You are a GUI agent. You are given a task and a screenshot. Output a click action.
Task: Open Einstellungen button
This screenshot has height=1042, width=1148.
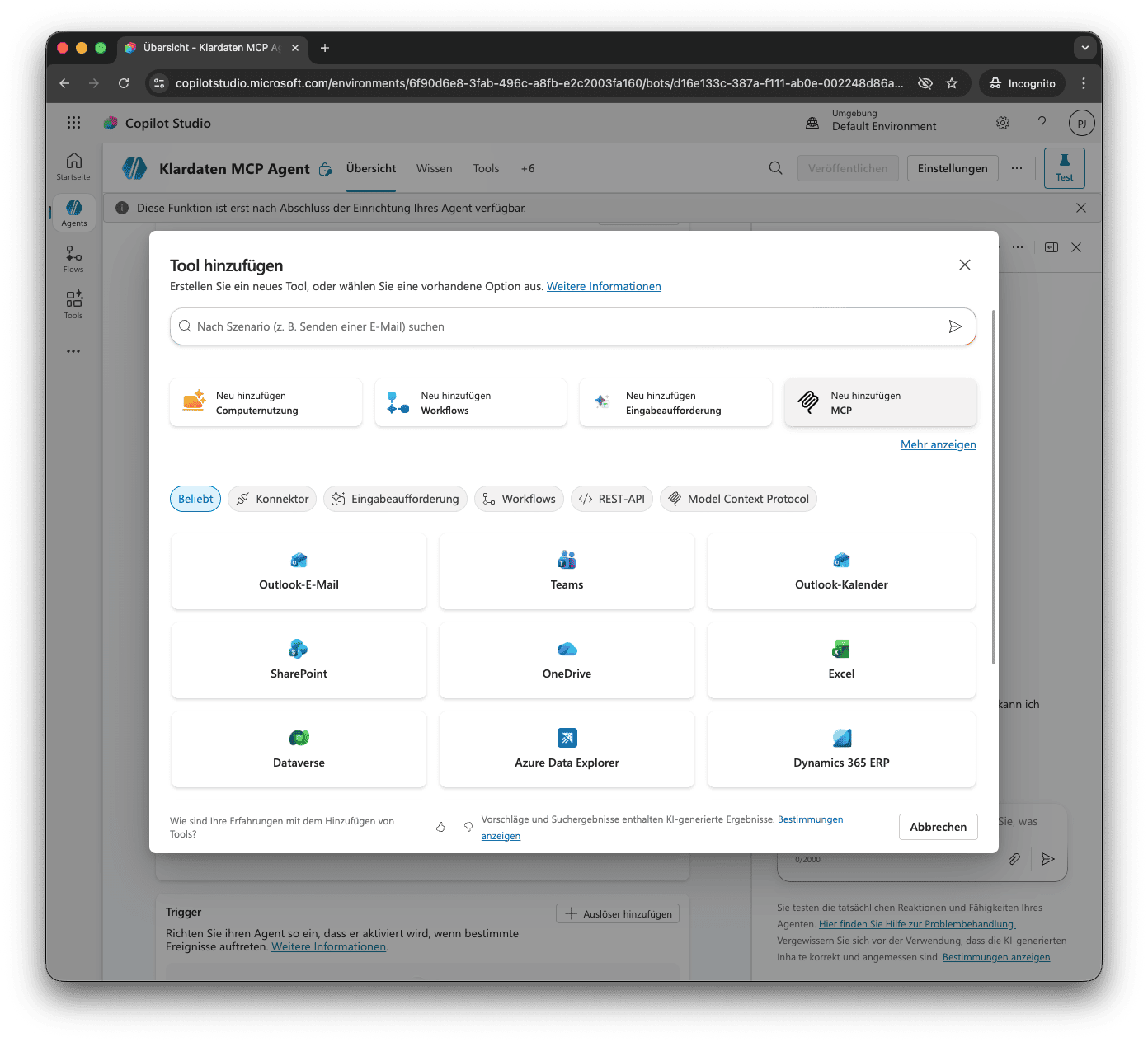(x=953, y=168)
